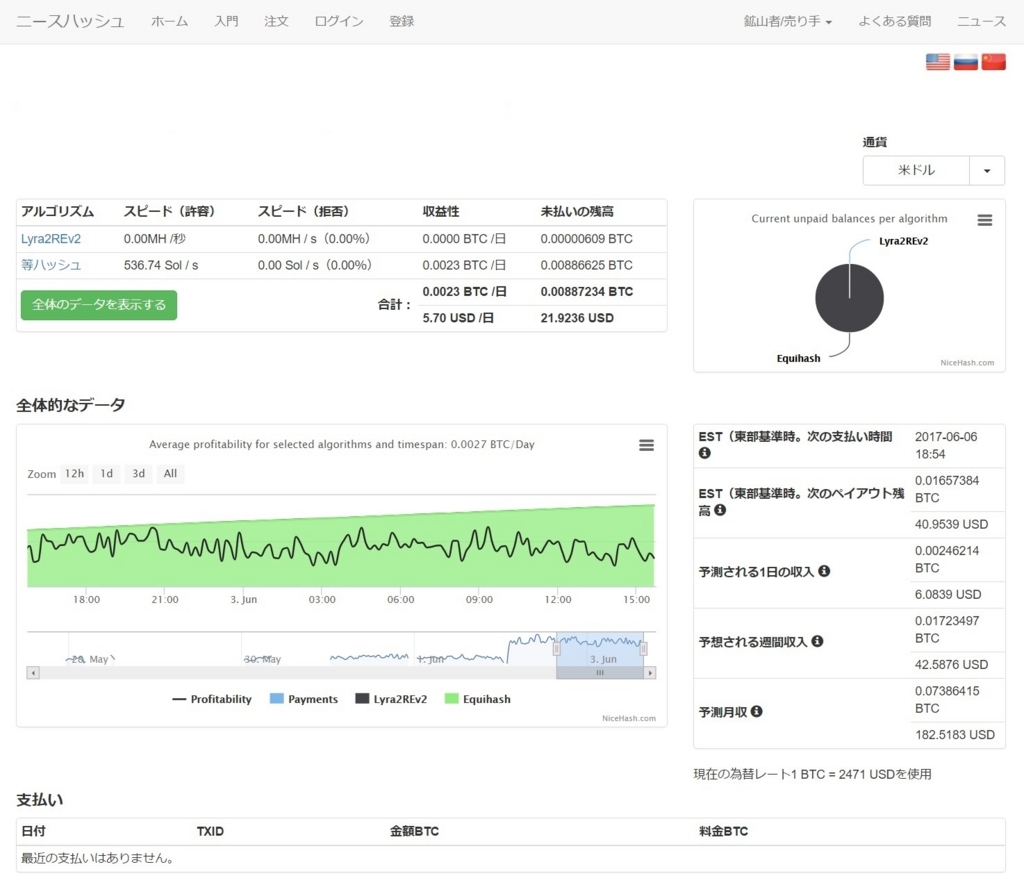Click the 0.00887234 BTC total balance

pos(586,292)
